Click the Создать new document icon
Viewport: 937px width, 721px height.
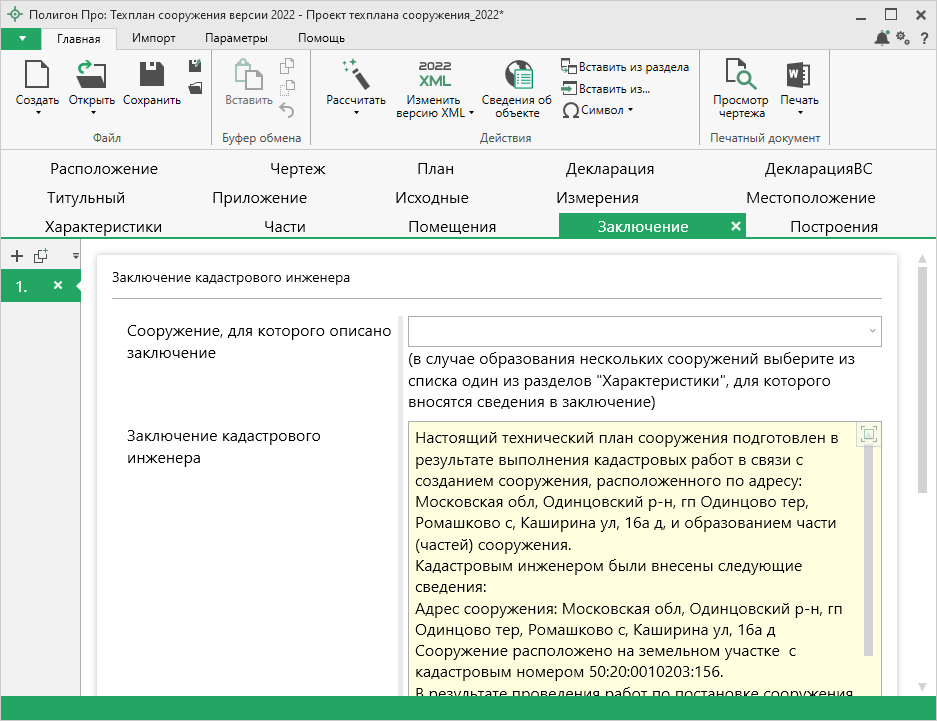pos(37,76)
